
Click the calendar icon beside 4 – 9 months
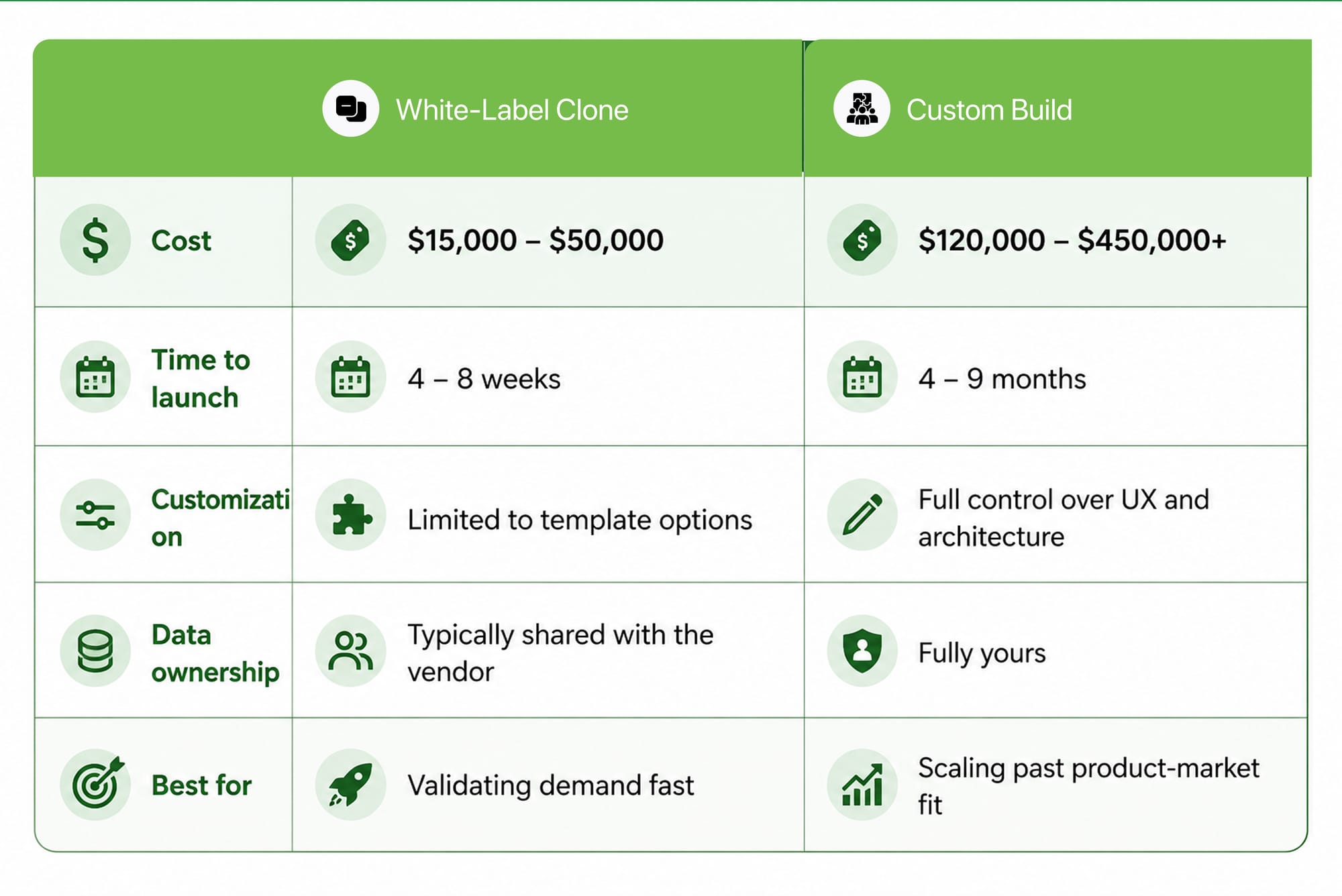[862, 377]
